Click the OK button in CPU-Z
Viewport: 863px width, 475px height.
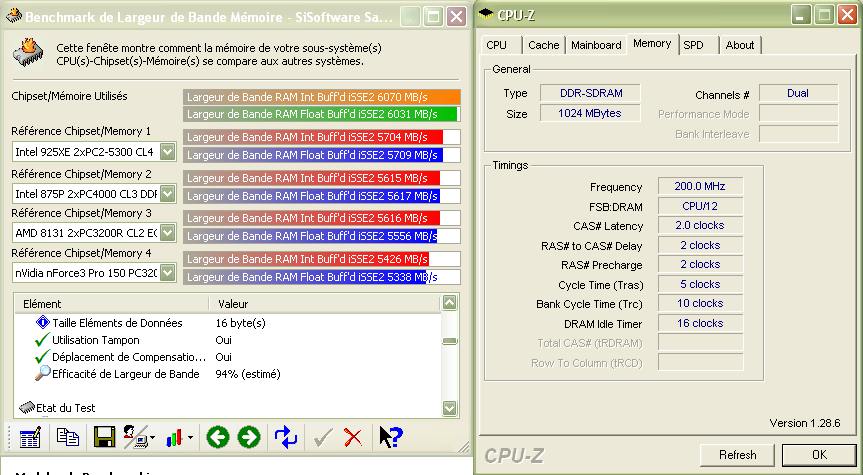pyautogui.click(x=819, y=455)
